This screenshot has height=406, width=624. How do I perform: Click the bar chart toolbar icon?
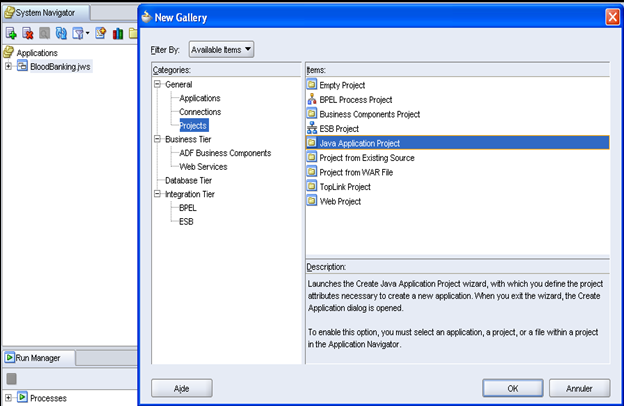pyautogui.click(x=117, y=33)
